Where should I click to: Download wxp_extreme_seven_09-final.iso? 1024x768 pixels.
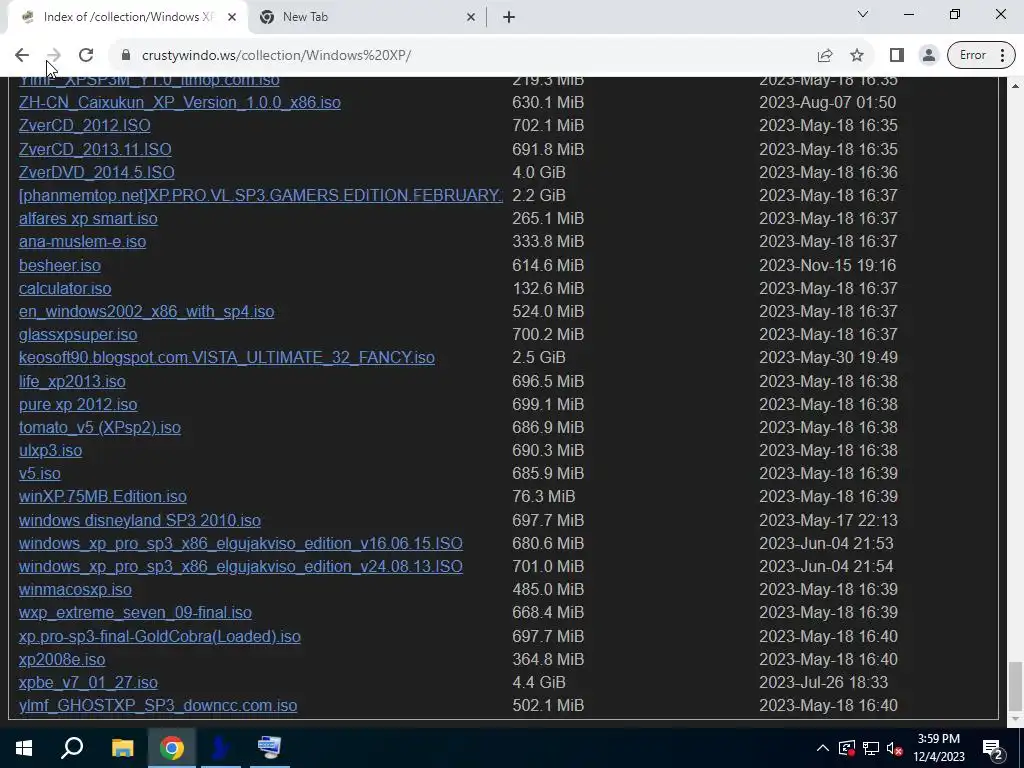(135, 613)
